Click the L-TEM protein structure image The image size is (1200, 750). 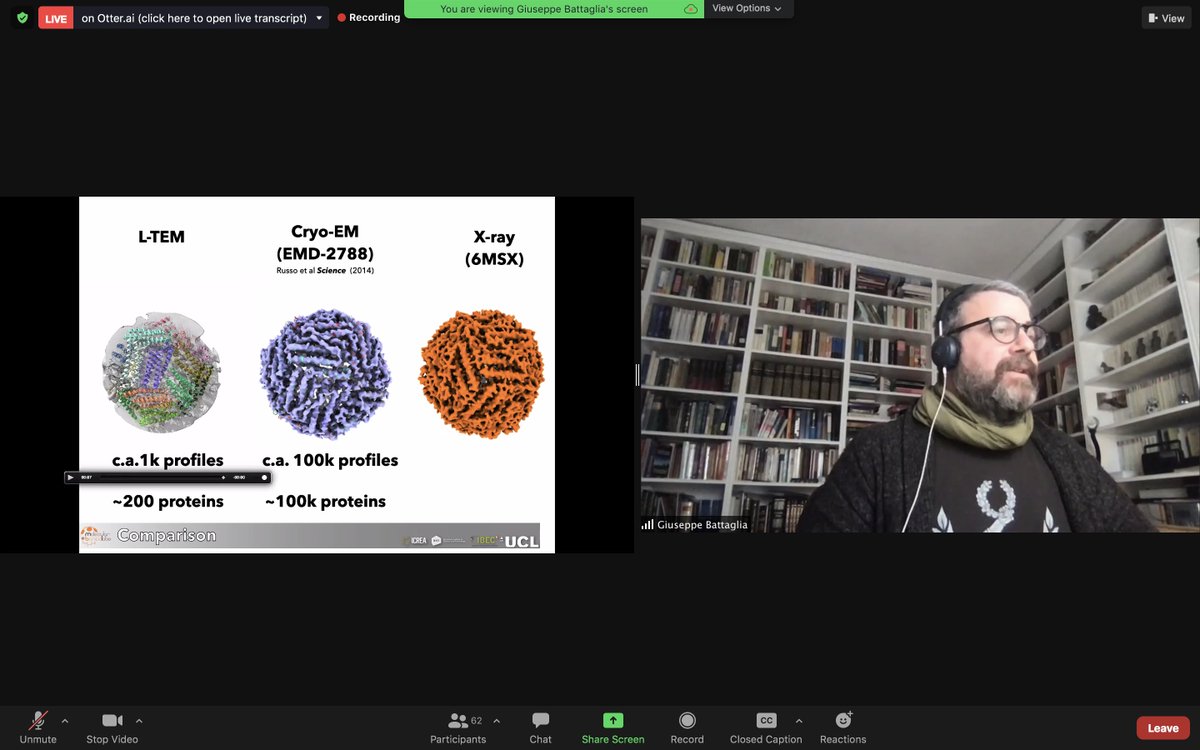tap(161, 372)
